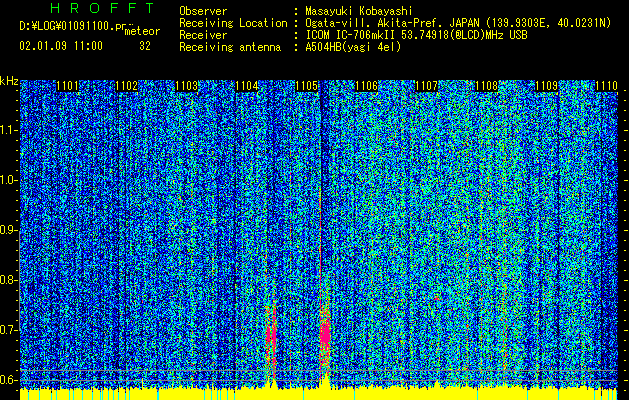
Task: Click the 1110 time marker
Action: click(606, 86)
